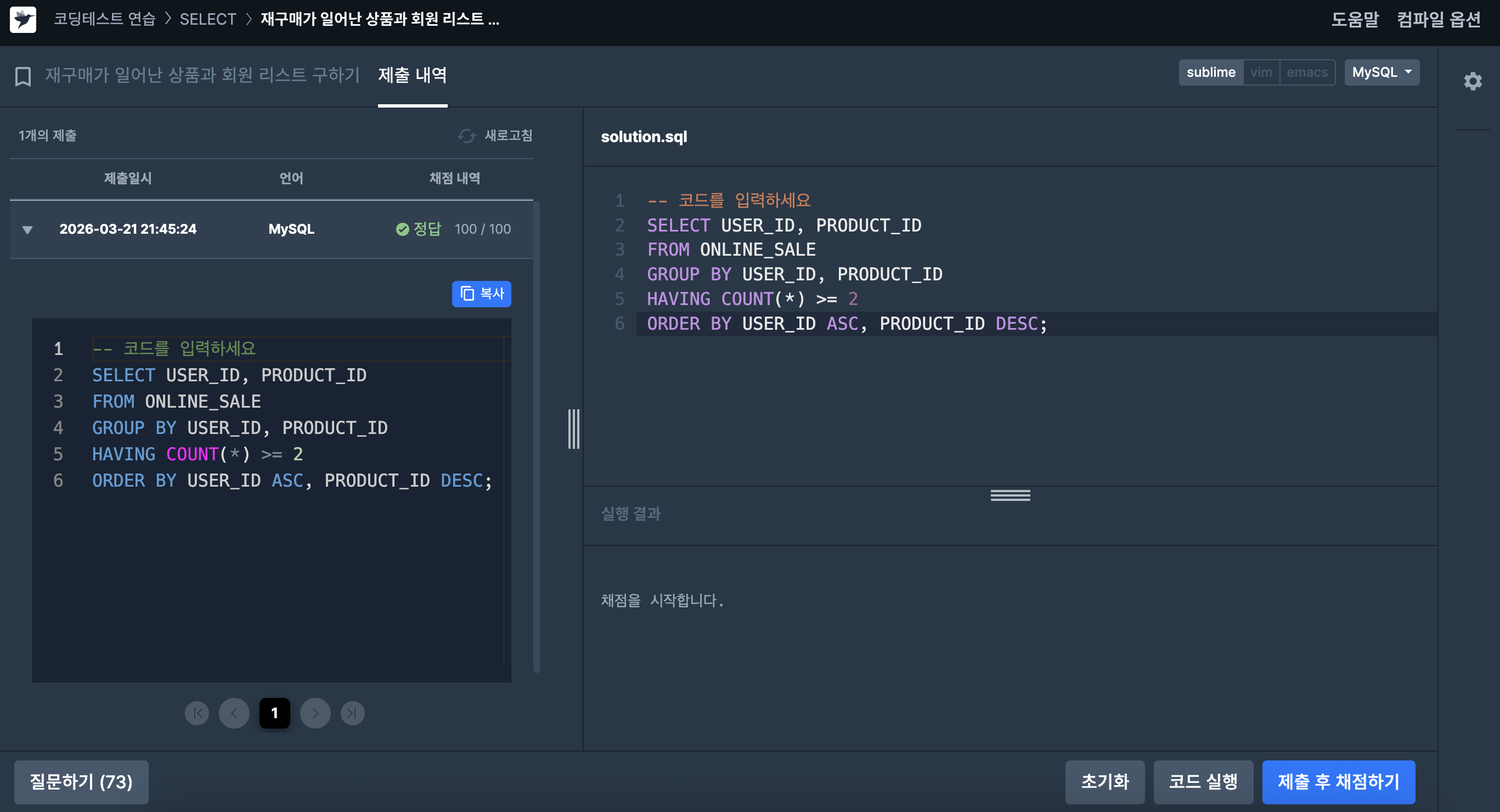The width and height of the screenshot is (1500, 812).
Task: Go to the next submissions page
Action: [x=315, y=713]
